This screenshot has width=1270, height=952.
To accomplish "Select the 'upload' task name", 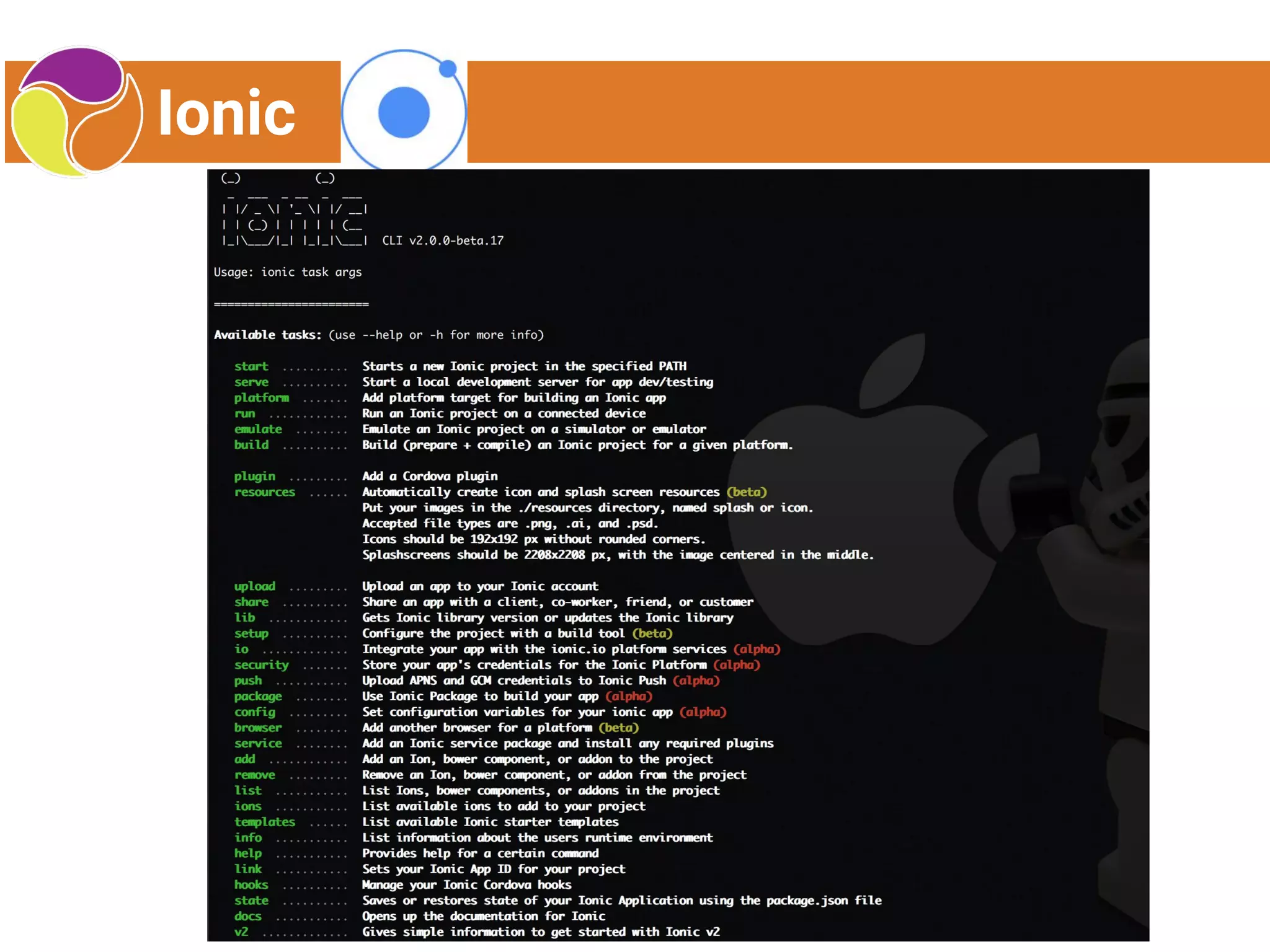I will tap(254, 586).
